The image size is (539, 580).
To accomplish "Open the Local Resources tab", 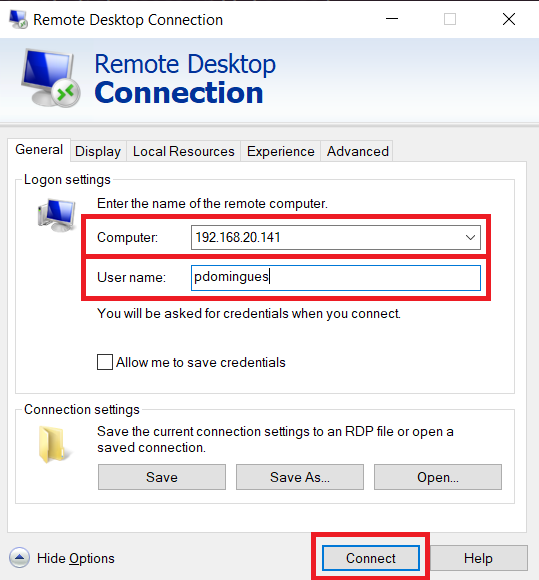I will click(x=183, y=151).
